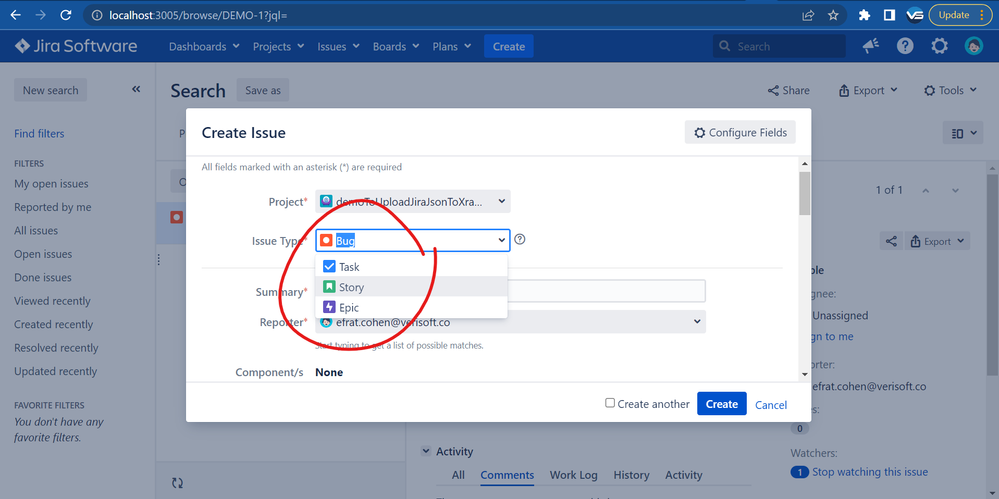Select the Reported by me filter
Screen dimensions: 999x499
pyautogui.click(x=52, y=207)
